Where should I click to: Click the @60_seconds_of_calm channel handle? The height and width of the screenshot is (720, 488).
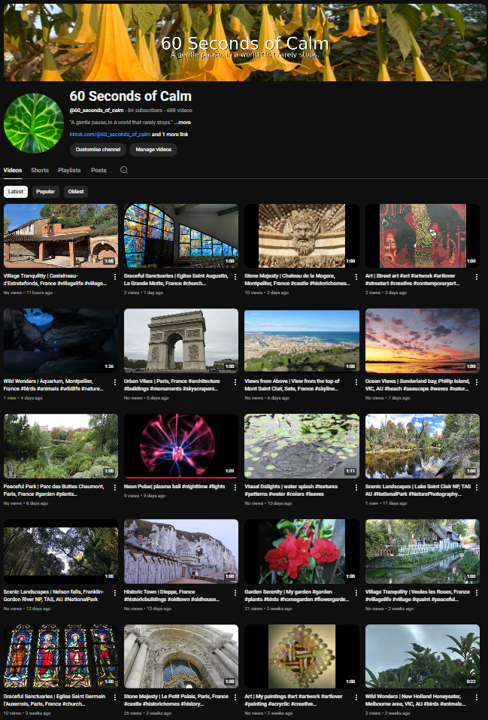click(x=96, y=110)
